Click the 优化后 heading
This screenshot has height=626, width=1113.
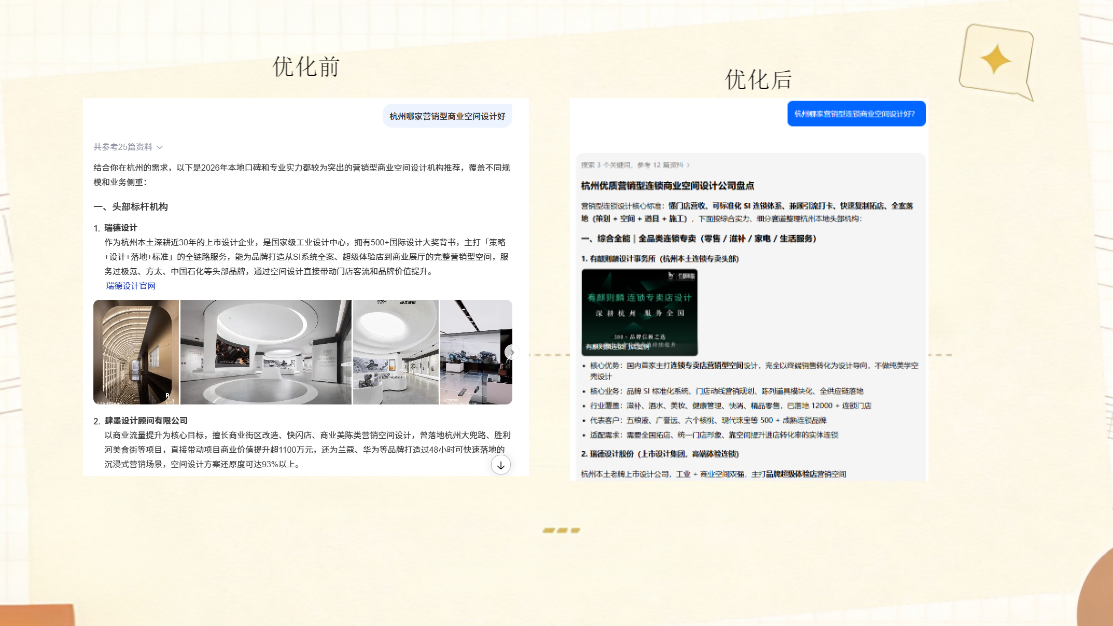pyautogui.click(x=758, y=79)
